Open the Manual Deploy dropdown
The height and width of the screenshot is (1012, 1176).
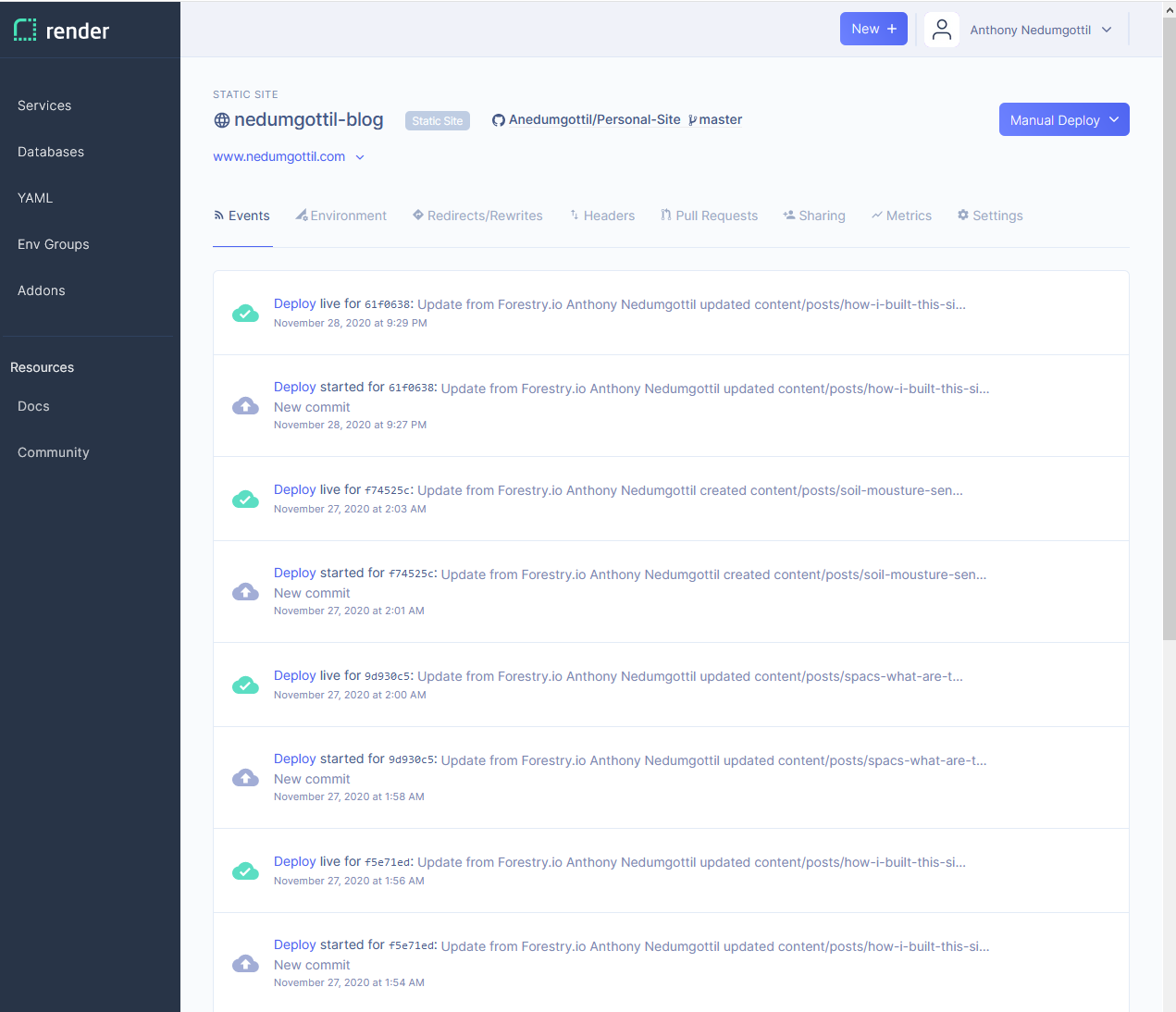pyautogui.click(x=1064, y=119)
